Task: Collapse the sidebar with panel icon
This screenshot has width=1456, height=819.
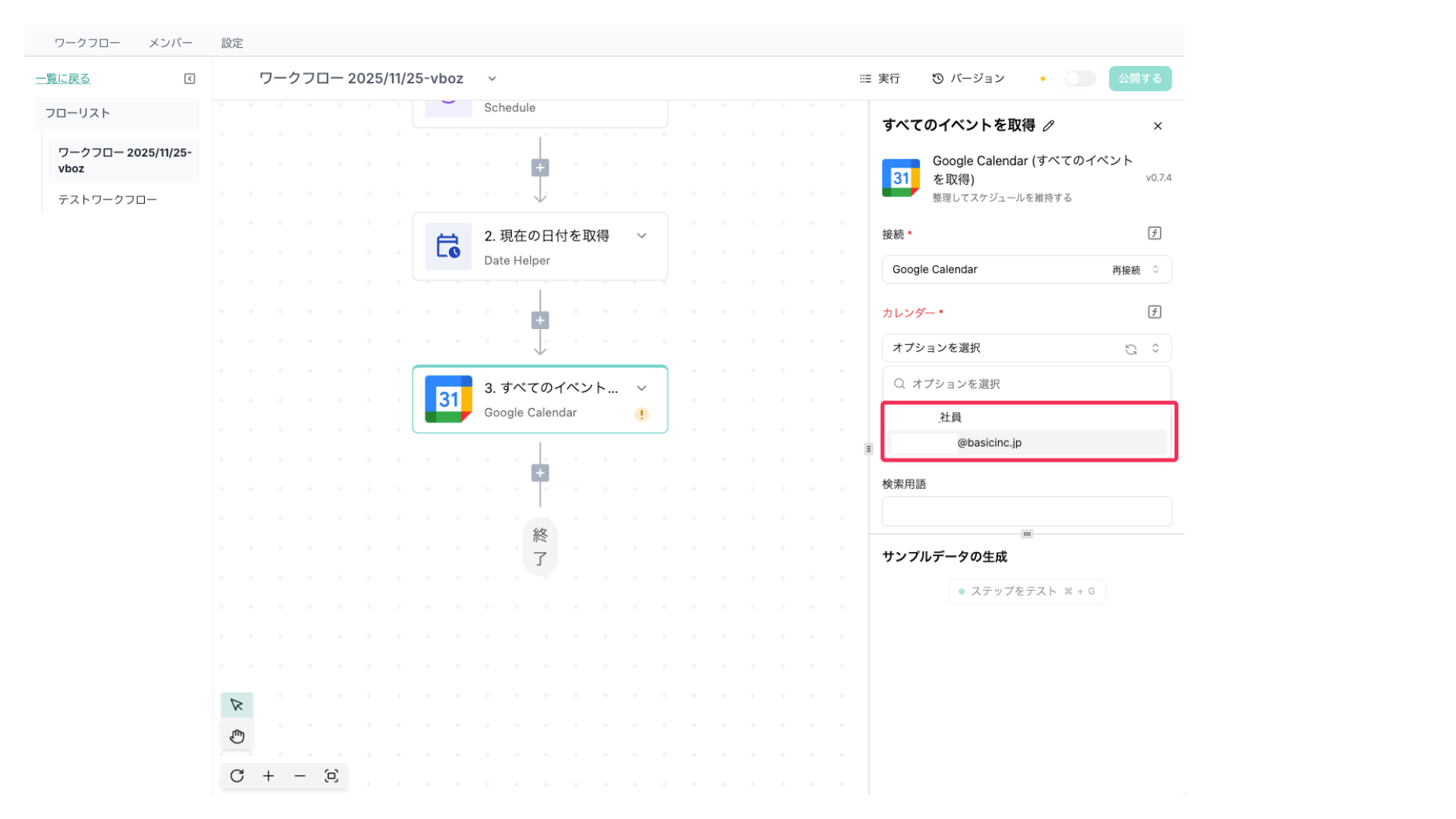Action: point(190,79)
